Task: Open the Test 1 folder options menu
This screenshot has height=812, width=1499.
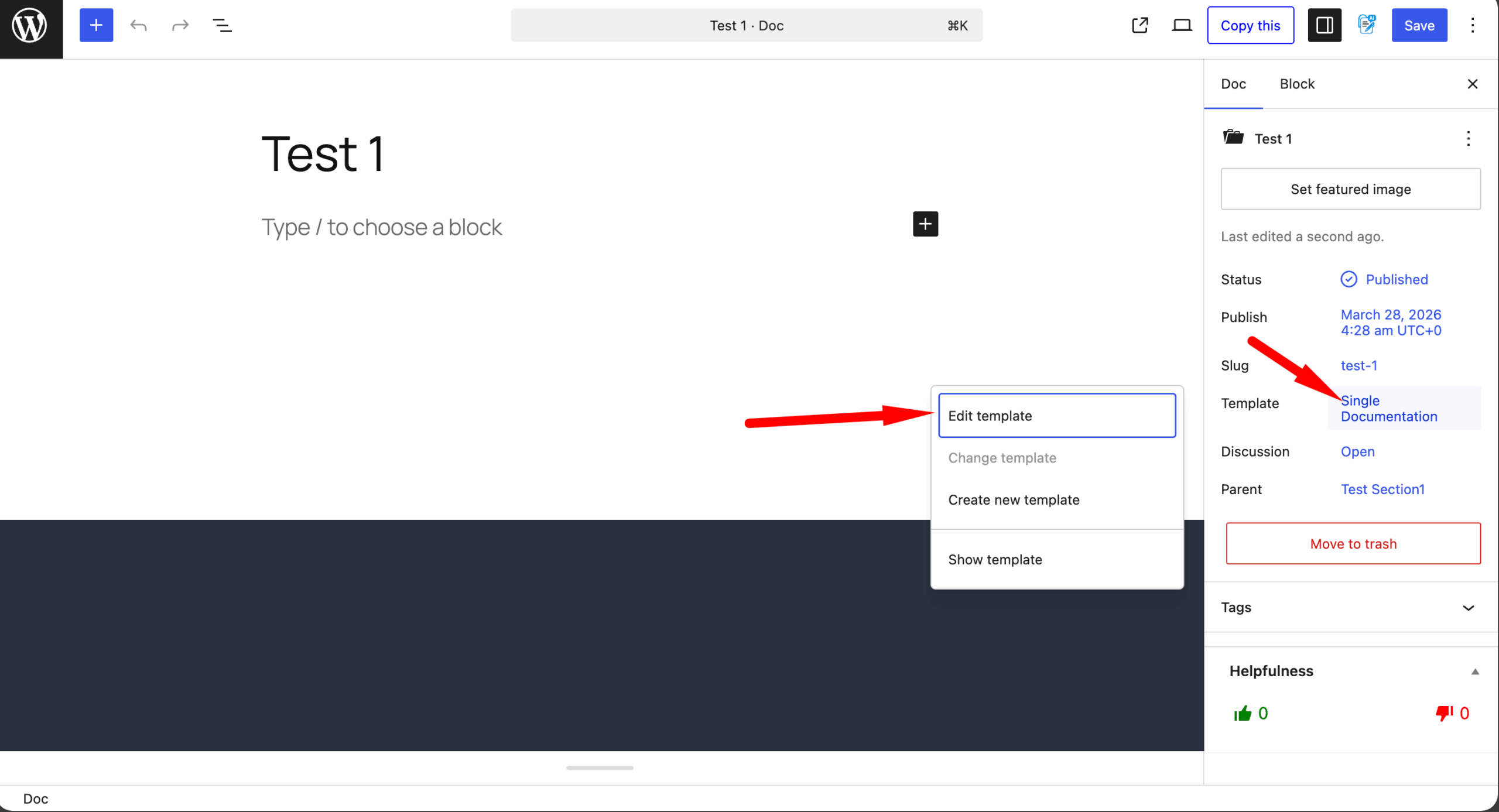Action: [x=1469, y=138]
